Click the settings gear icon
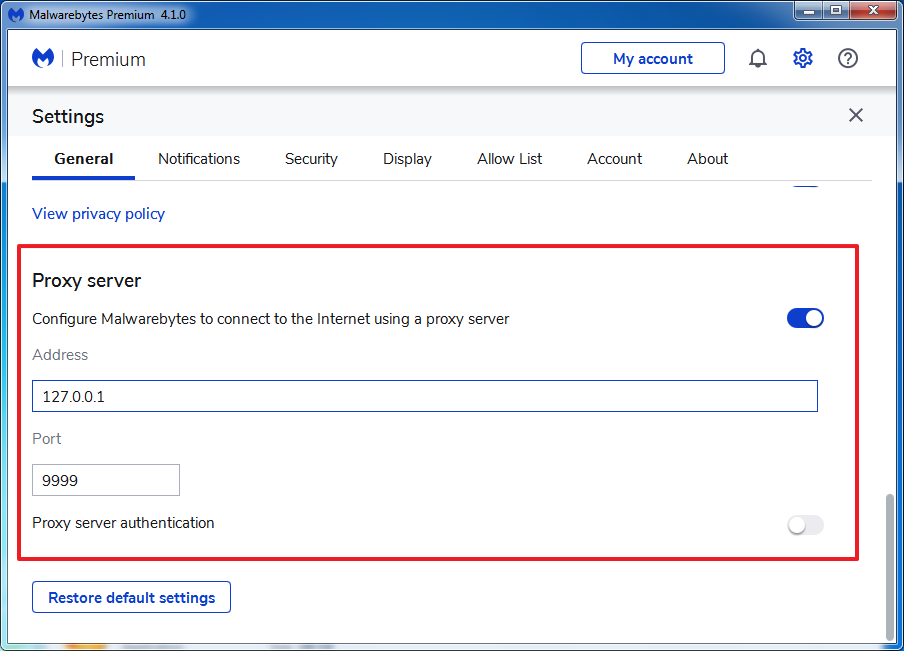Screen dimensions: 904x651 coord(803,58)
